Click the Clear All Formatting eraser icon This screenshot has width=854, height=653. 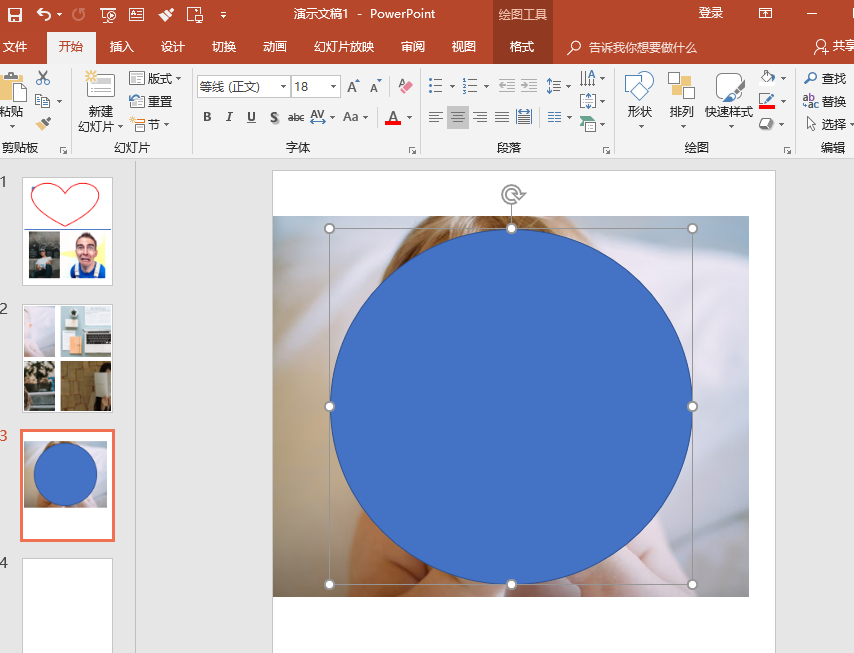click(405, 87)
